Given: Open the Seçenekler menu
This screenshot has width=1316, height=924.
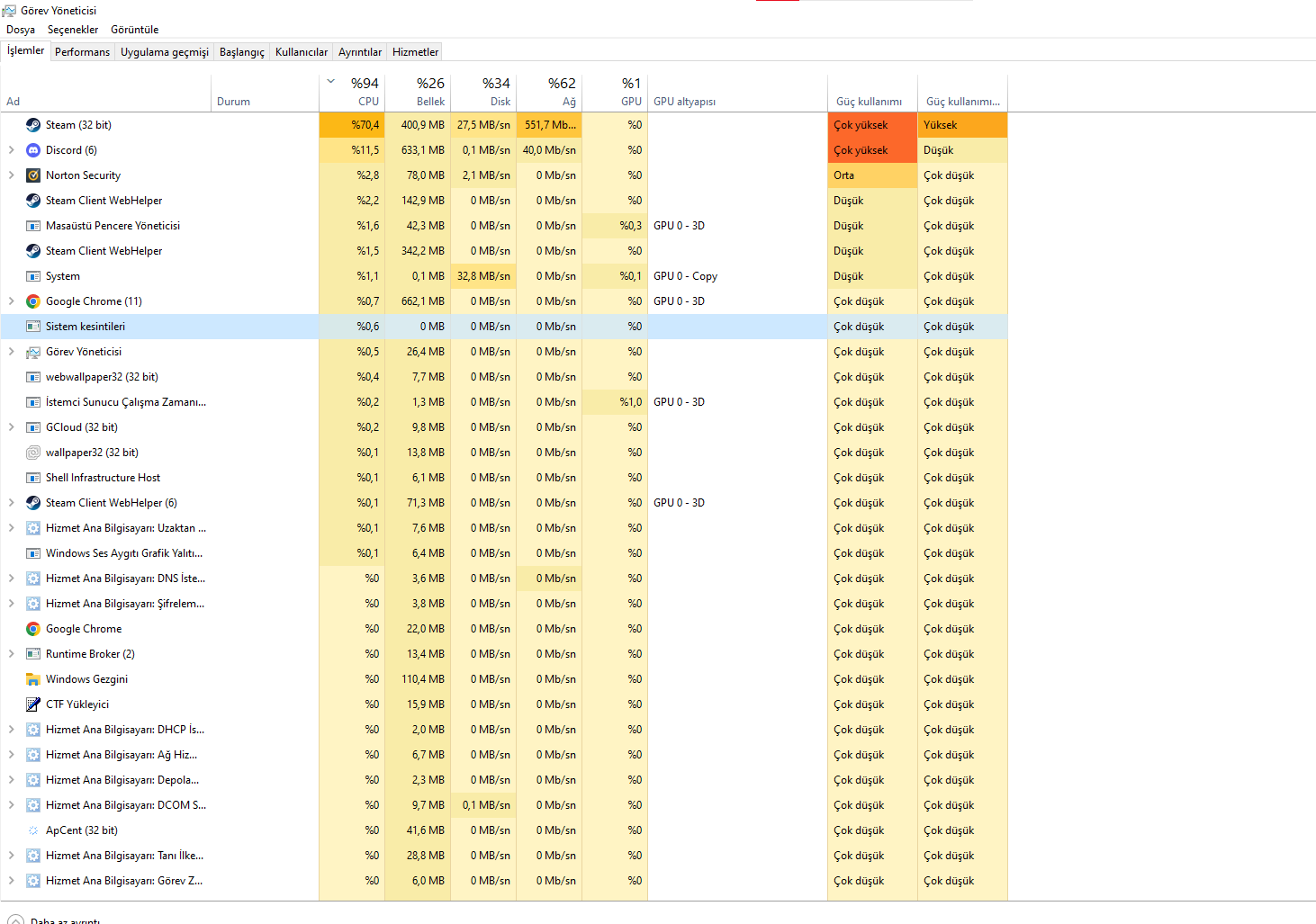Looking at the screenshot, I should coord(73,30).
